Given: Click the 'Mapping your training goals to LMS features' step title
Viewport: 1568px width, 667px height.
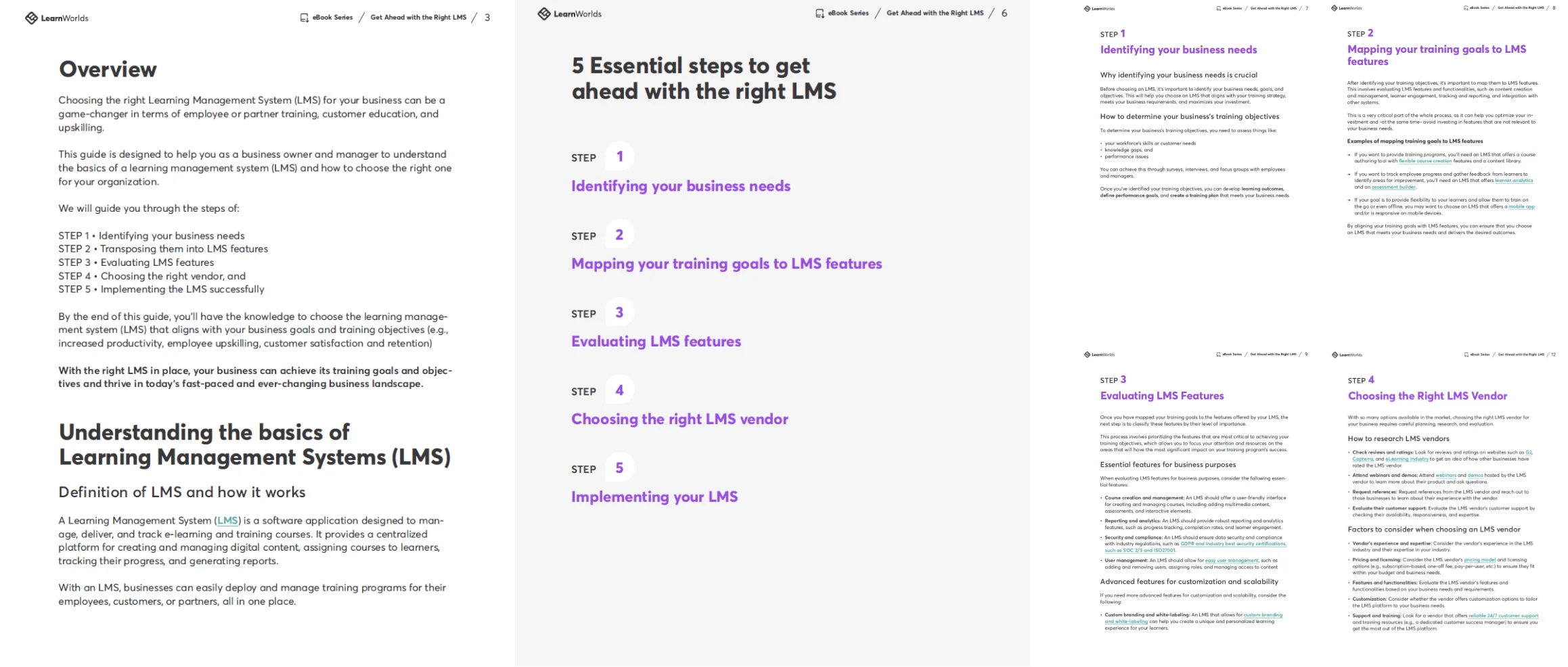Looking at the screenshot, I should click(x=726, y=264).
